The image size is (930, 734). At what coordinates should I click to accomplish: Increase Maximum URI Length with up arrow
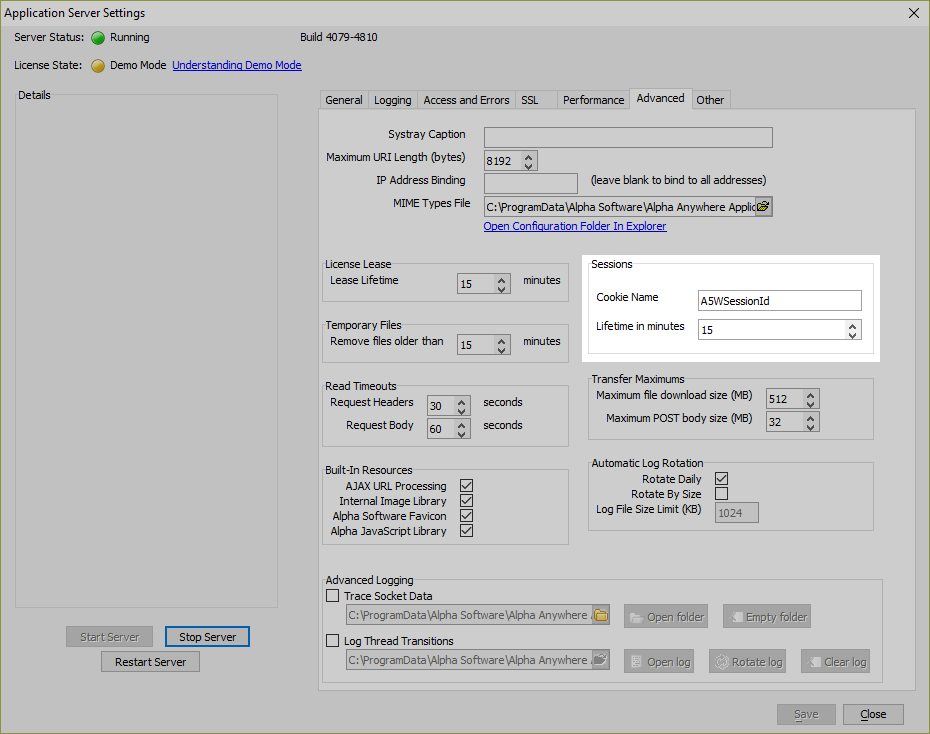[528, 157]
